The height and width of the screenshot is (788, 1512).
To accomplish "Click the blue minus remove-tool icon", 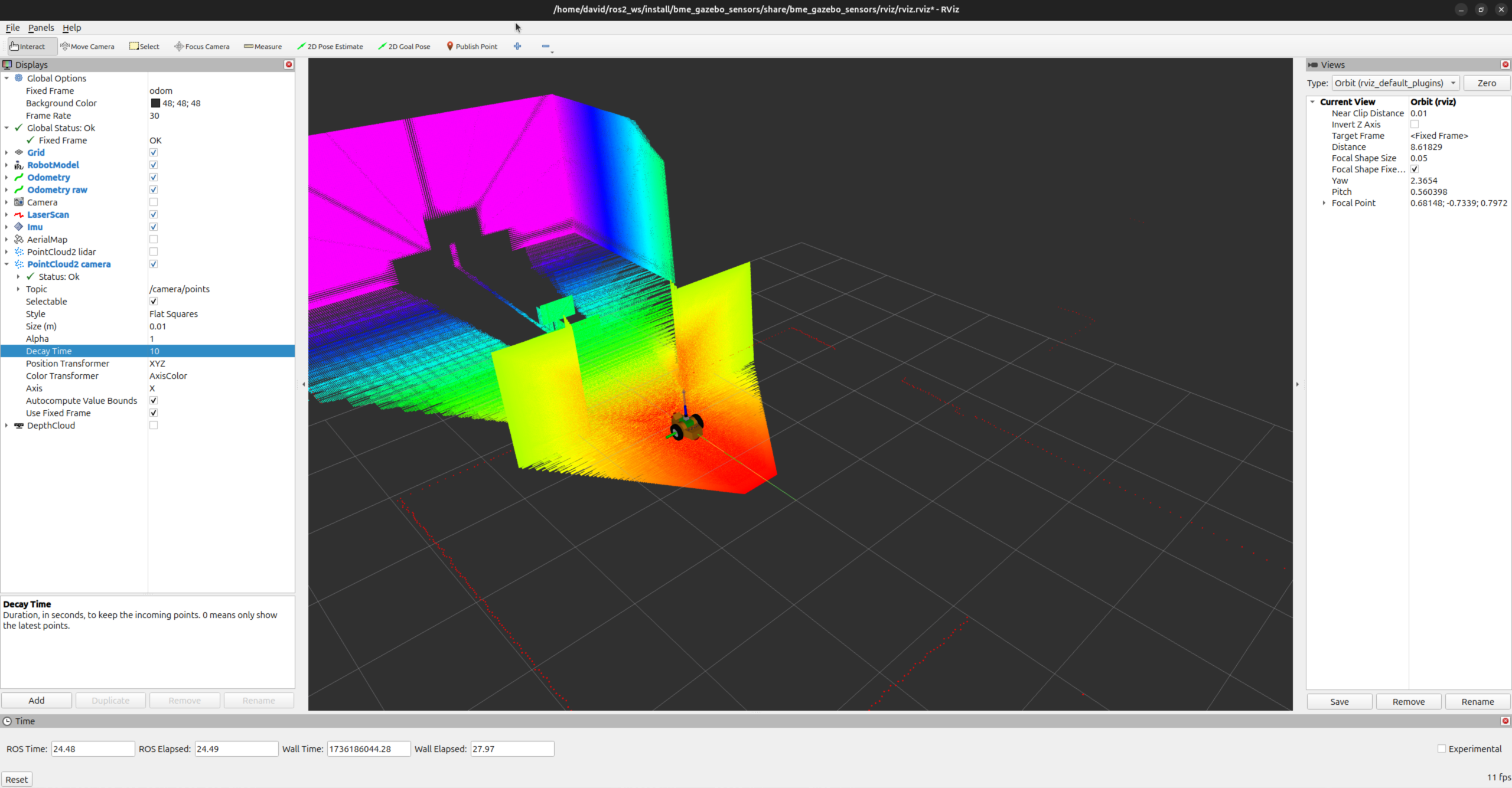I will pyautogui.click(x=546, y=46).
